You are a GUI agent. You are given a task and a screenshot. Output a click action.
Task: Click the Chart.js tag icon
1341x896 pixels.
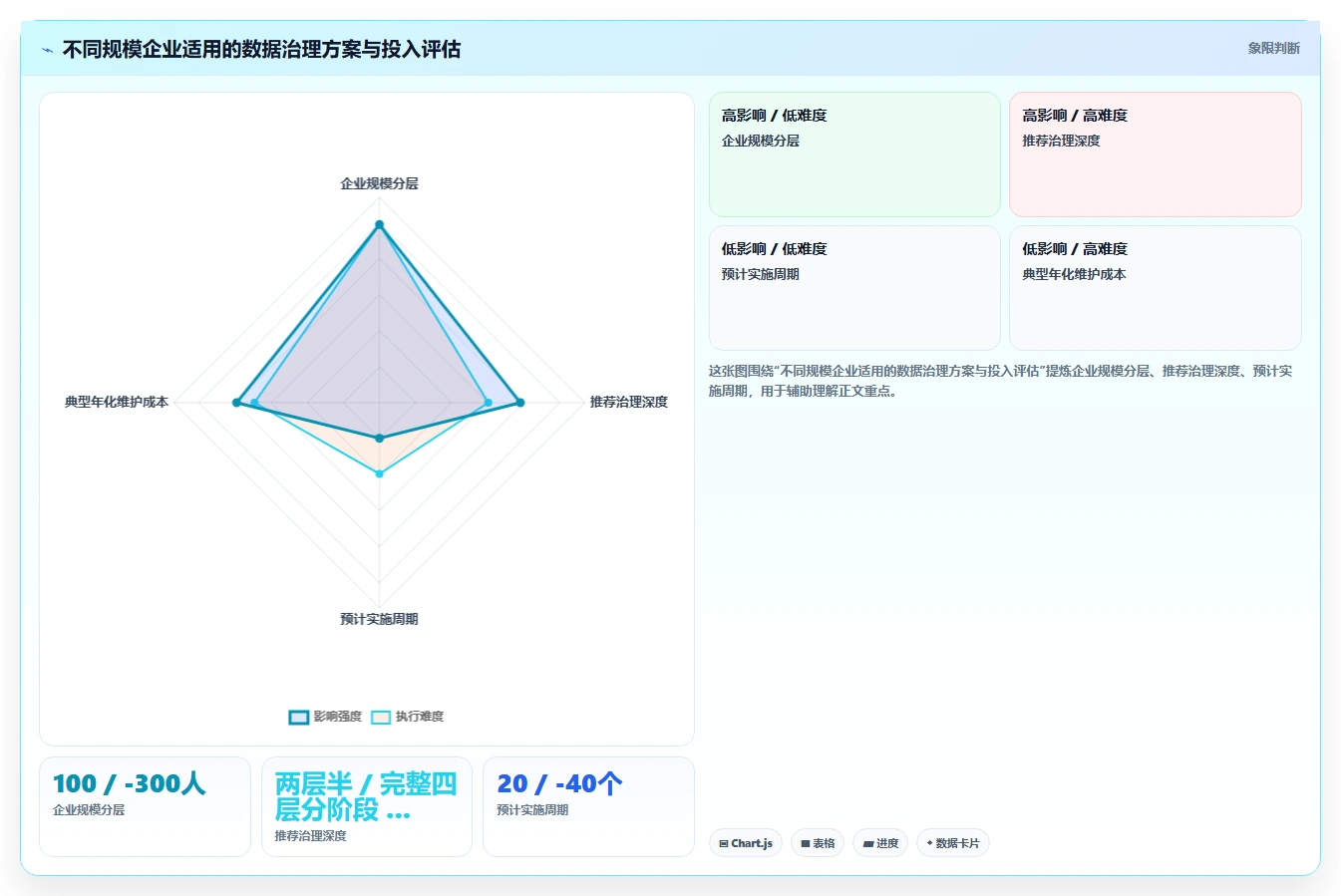[724, 843]
